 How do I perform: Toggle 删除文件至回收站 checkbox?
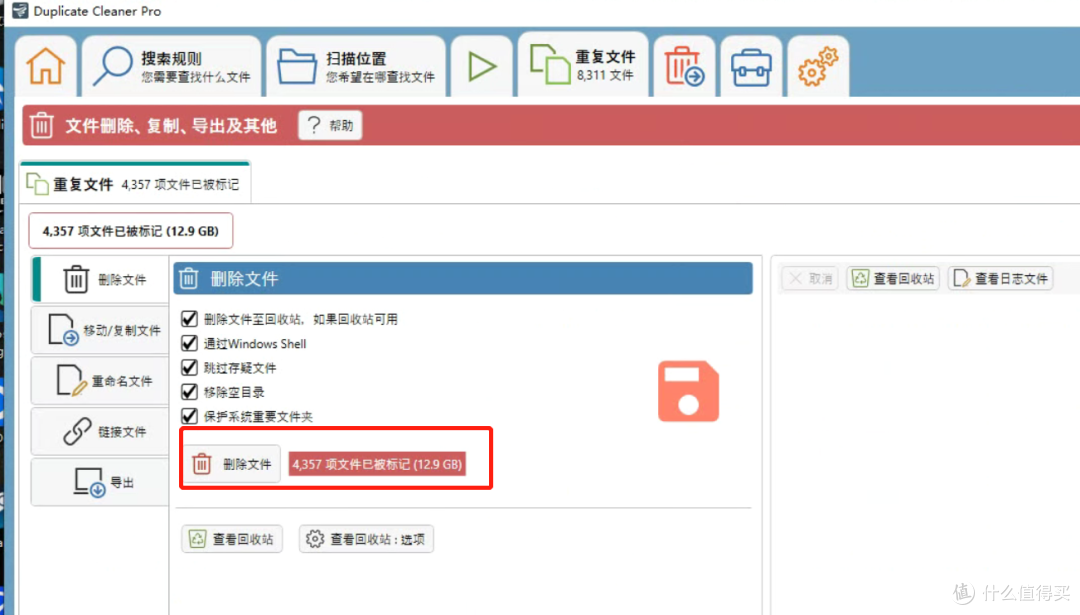(x=189, y=319)
